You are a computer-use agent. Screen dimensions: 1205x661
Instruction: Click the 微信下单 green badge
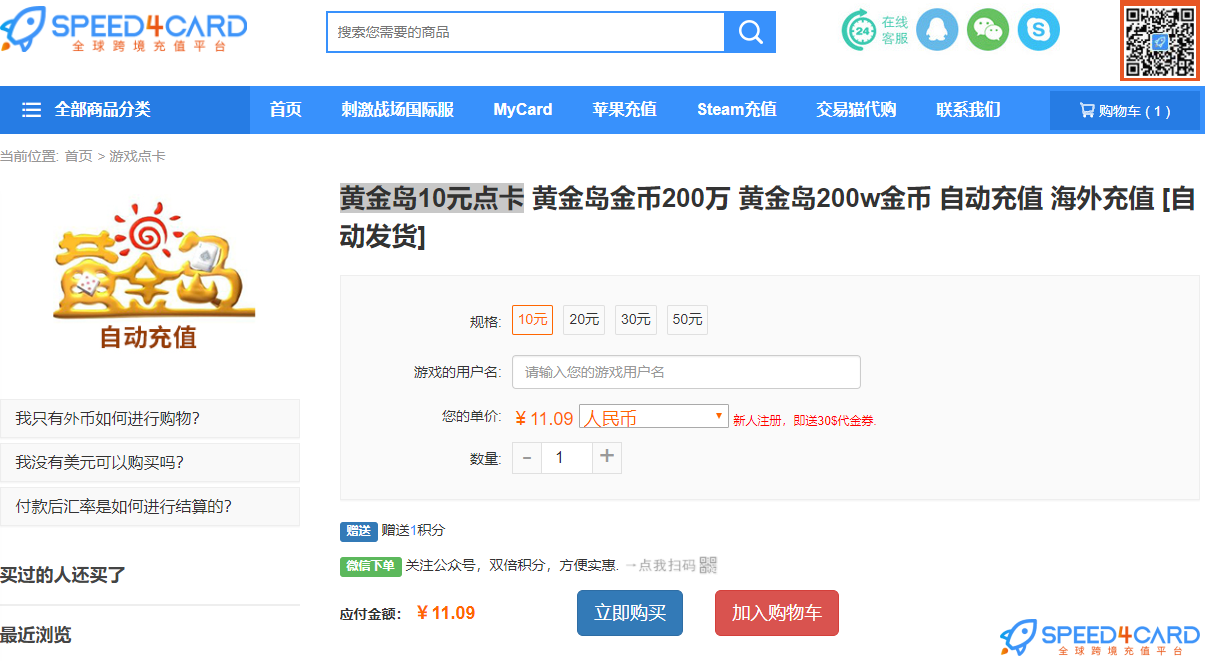[371, 566]
